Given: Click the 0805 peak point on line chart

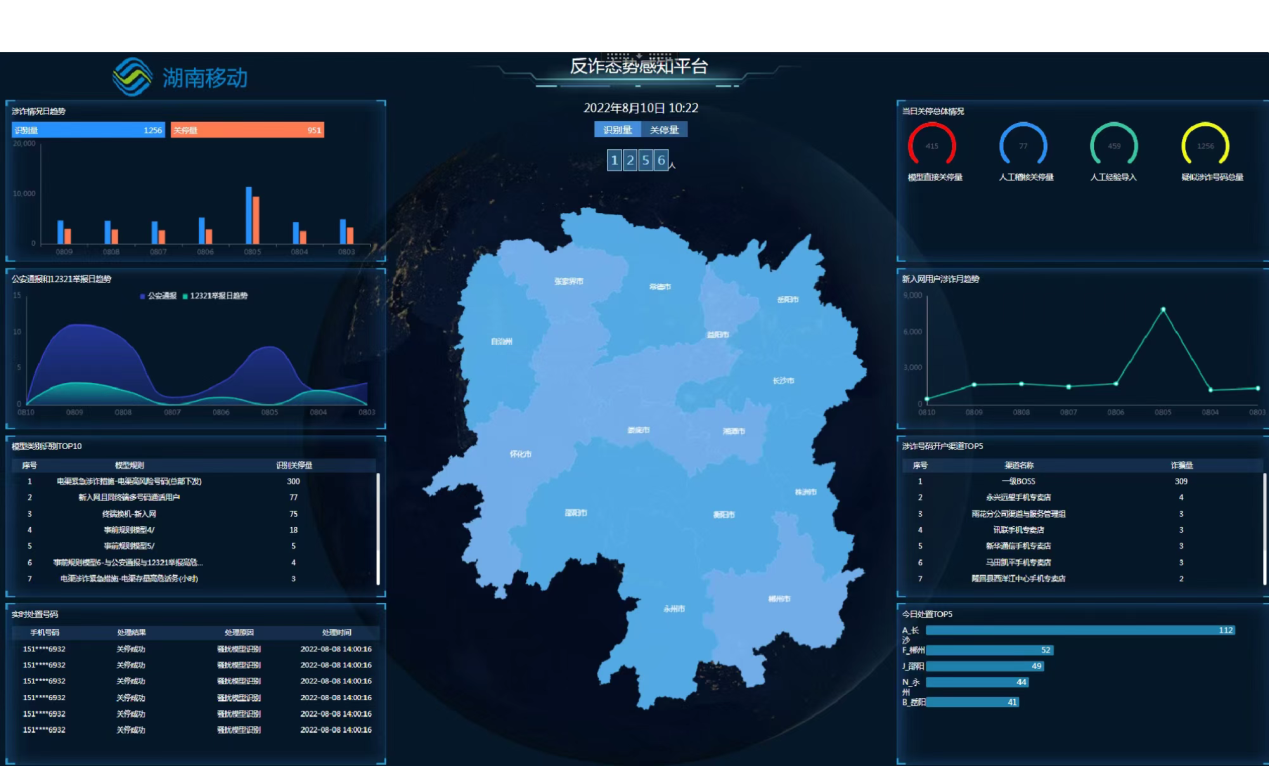Looking at the screenshot, I should [x=1163, y=309].
